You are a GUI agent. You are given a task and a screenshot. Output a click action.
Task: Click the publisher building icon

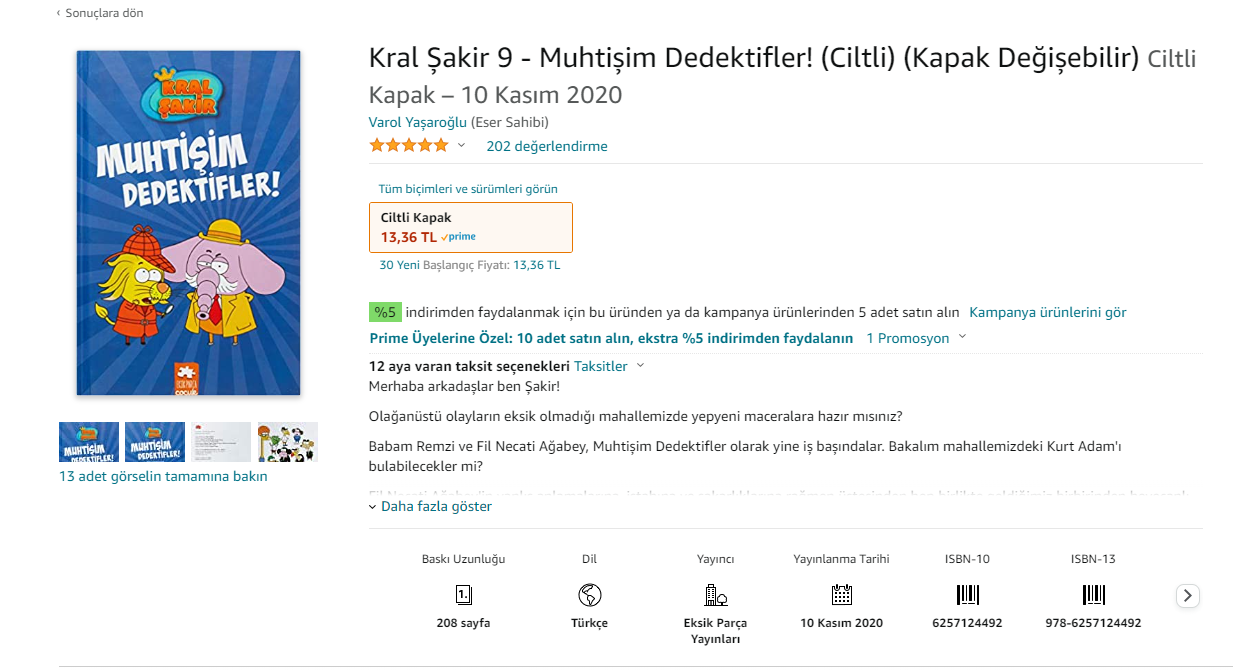pos(716,595)
